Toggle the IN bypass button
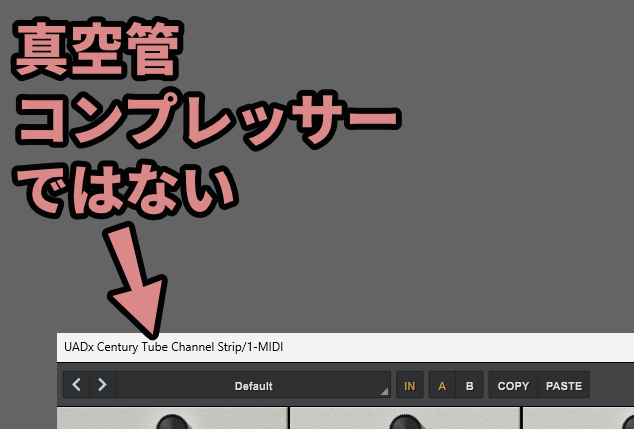The height and width of the screenshot is (429, 634). [x=410, y=385]
